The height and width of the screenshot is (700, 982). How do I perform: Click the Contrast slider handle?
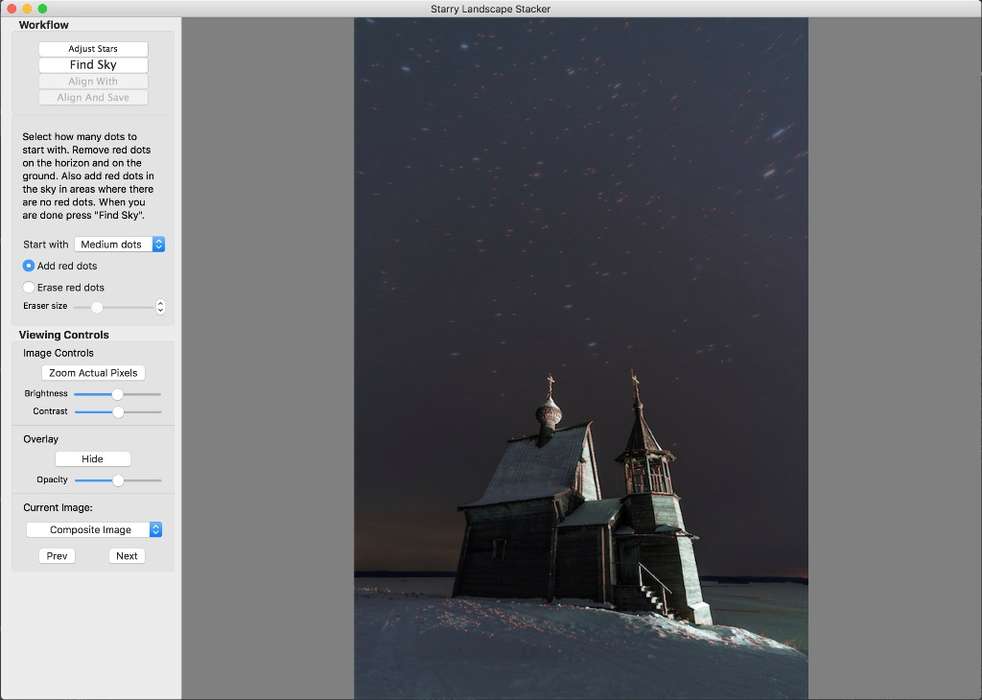click(x=118, y=411)
